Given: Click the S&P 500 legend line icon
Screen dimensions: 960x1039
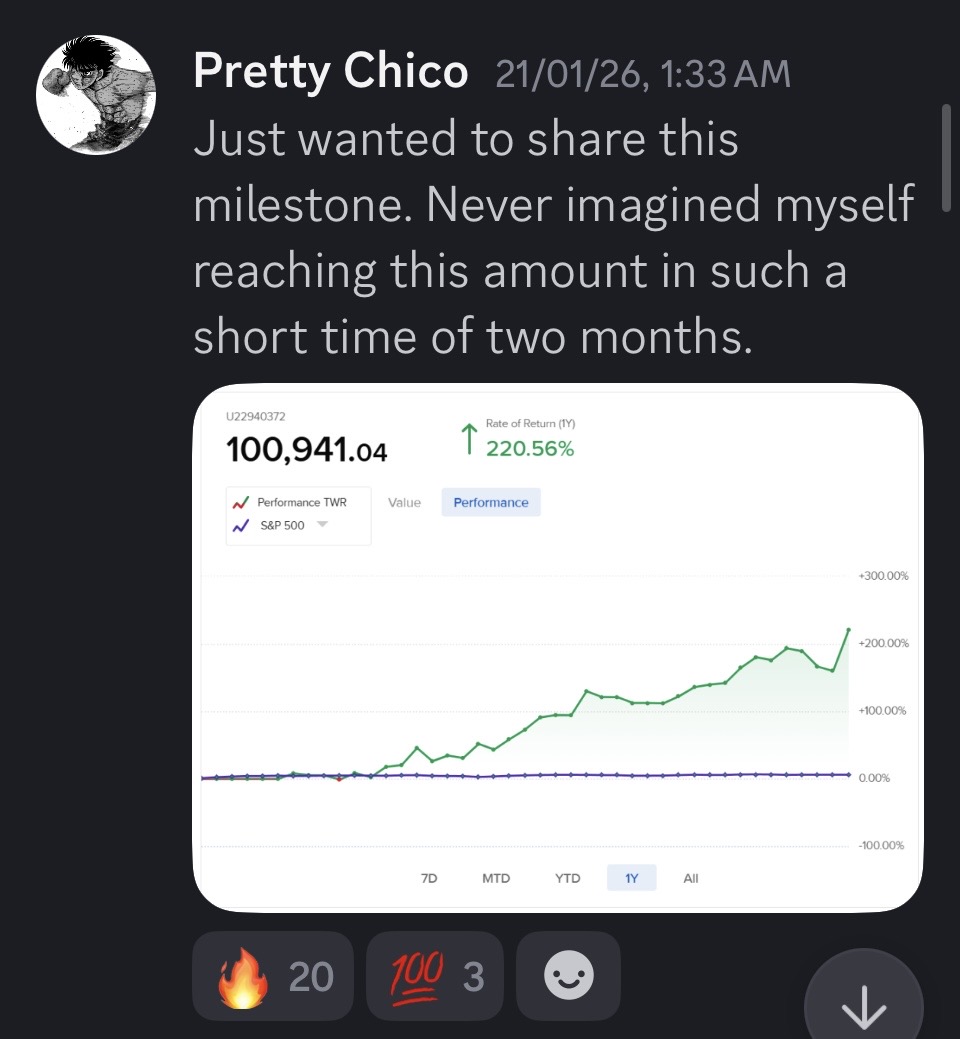Looking at the screenshot, I should pos(240,525).
